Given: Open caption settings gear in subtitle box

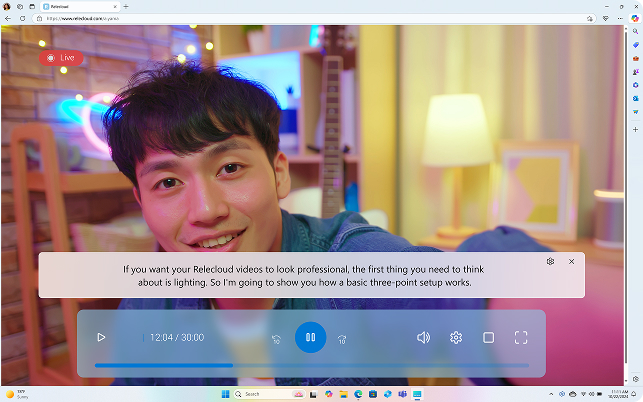Looking at the screenshot, I should pos(550,261).
